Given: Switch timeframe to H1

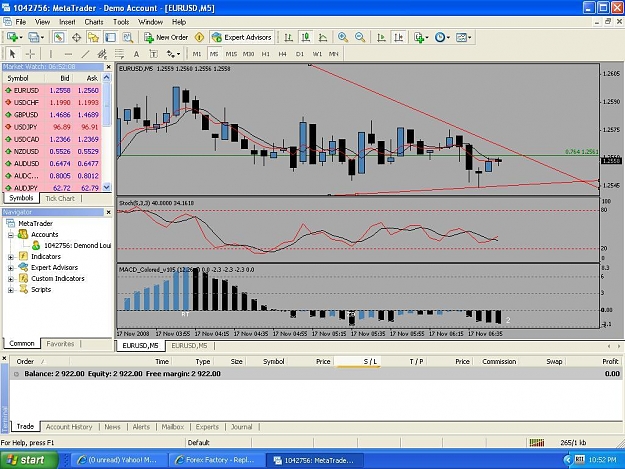Looking at the screenshot, I should point(265,54).
